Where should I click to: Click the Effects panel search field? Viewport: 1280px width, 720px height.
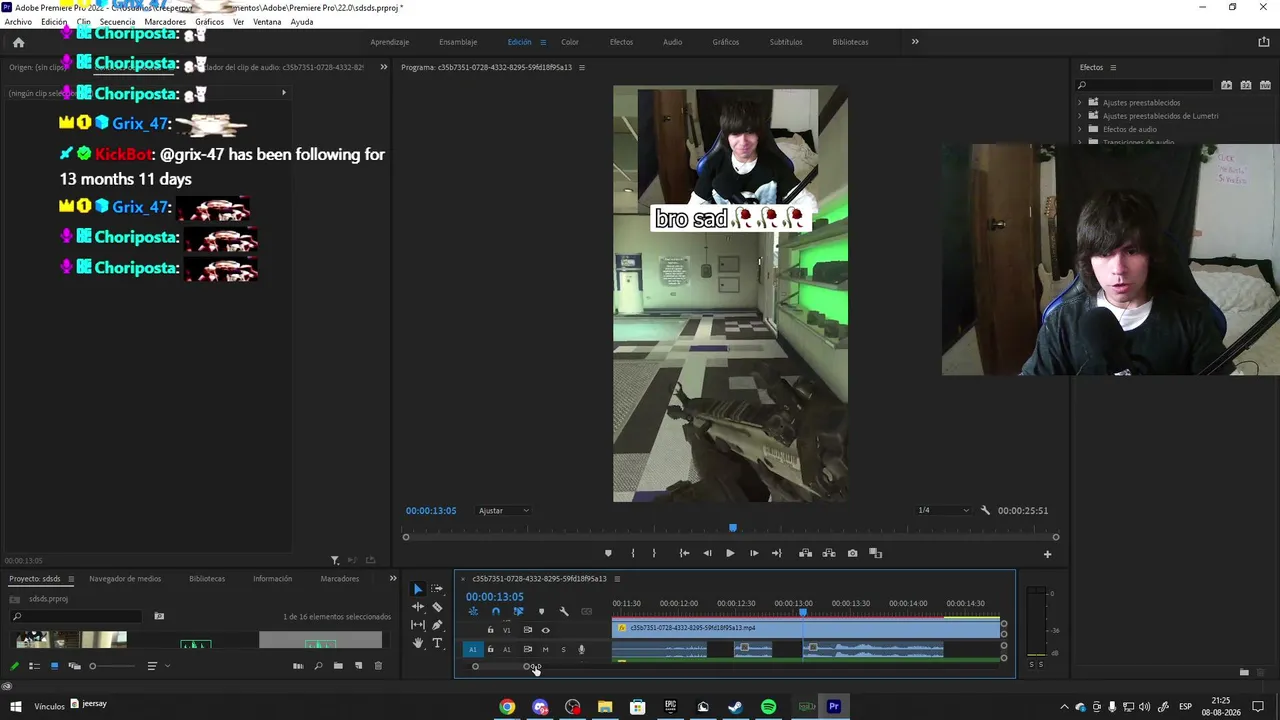pos(1144,85)
